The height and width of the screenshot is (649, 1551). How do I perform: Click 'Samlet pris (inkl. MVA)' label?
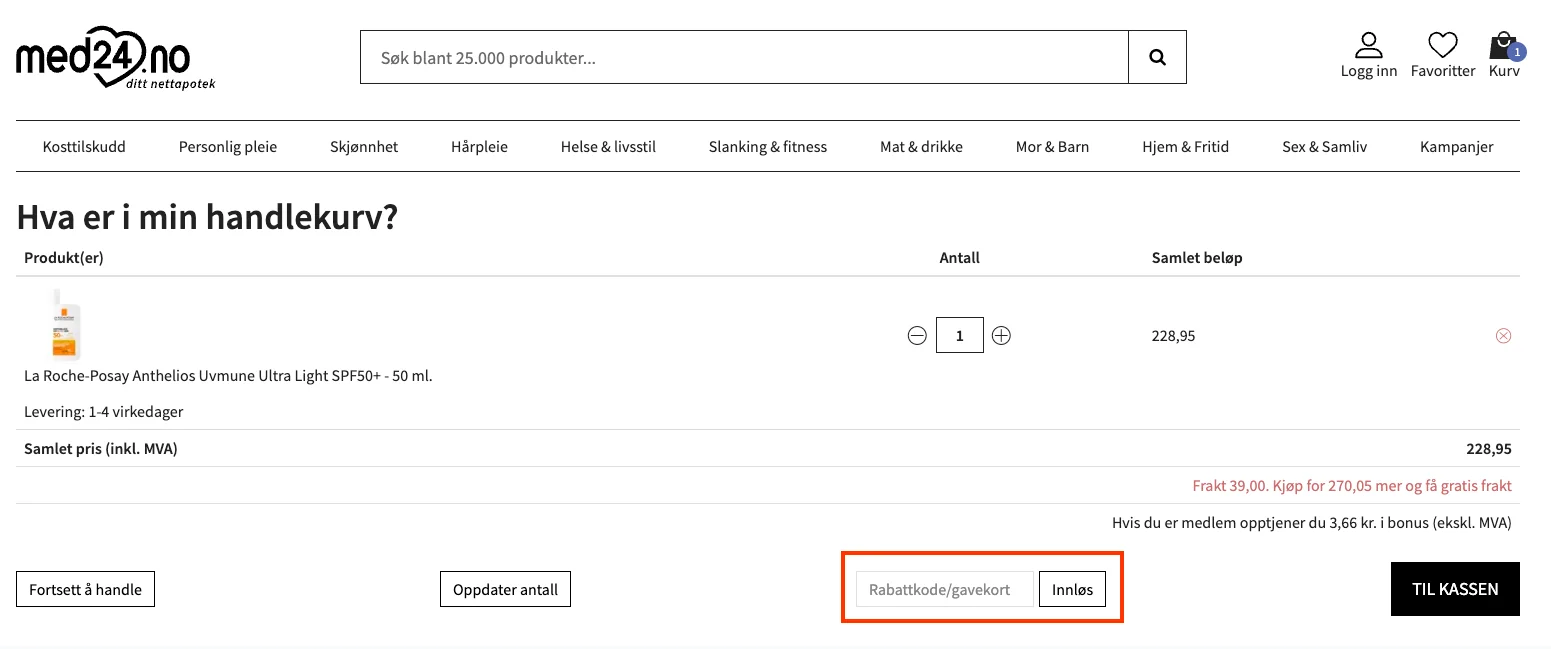[x=101, y=449]
